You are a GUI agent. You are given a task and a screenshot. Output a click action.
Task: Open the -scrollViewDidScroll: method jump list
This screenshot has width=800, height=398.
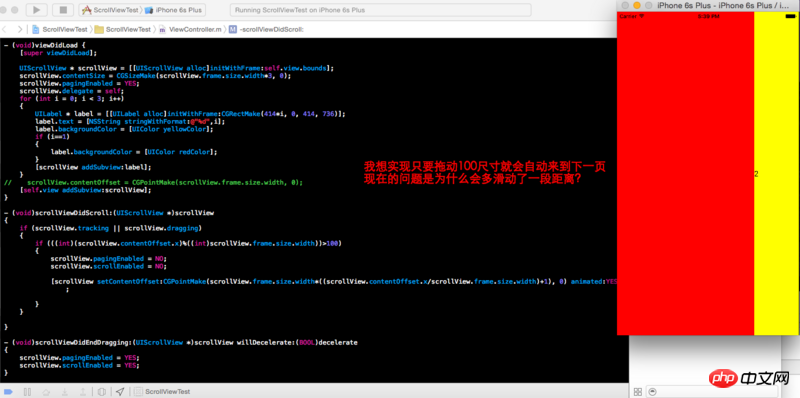click(x=266, y=30)
